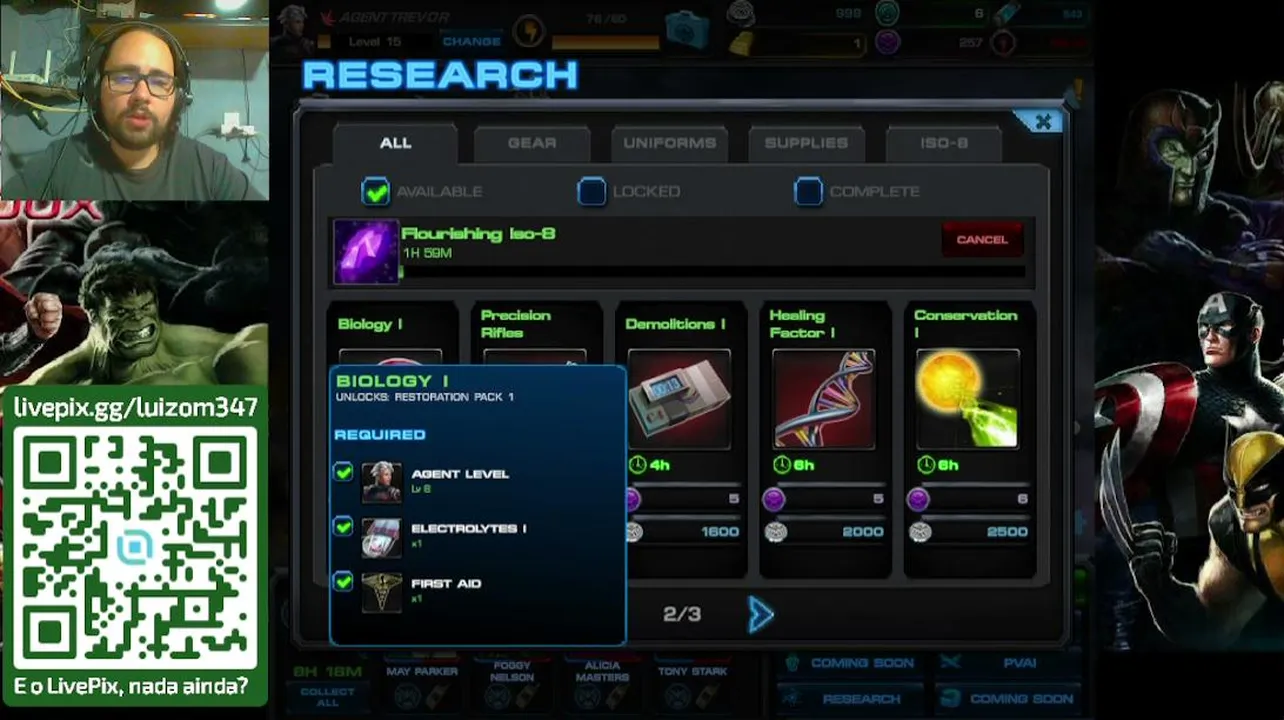
Task: Select the Precision Rifles research title
Action: tap(516, 324)
